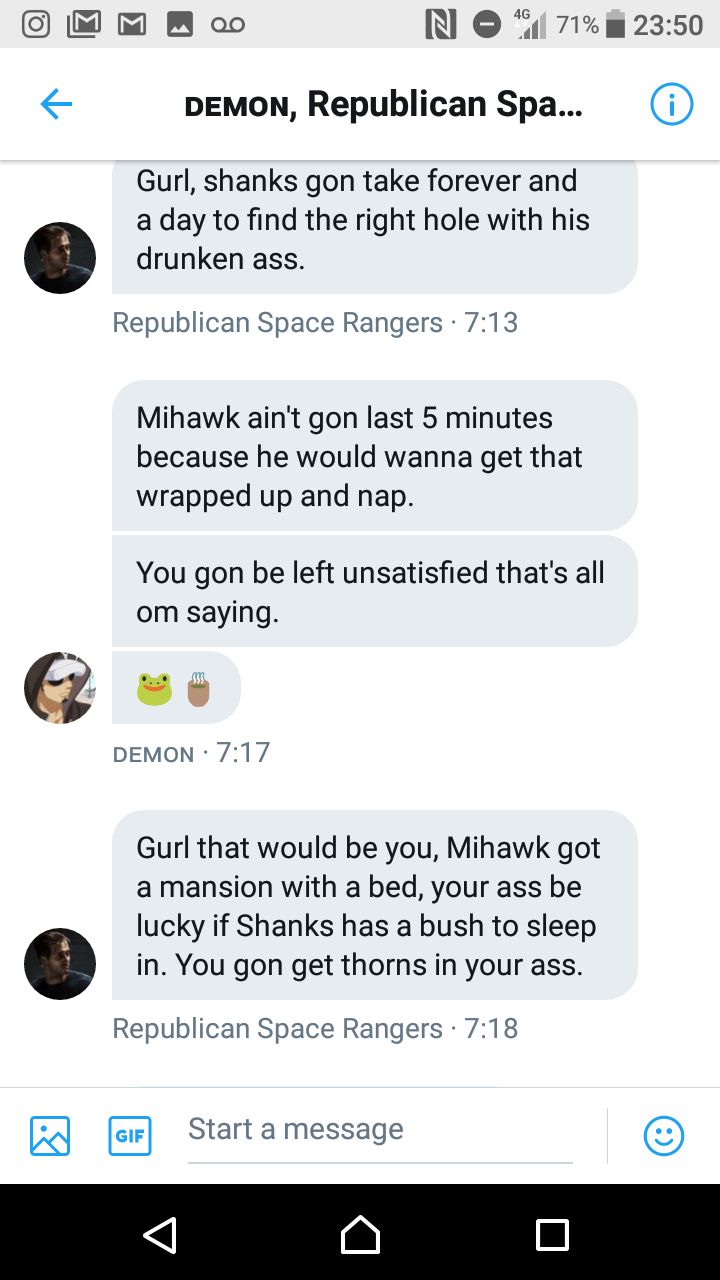Image resolution: width=720 pixels, height=1280 pixels.
Task: Open conversation info icon
Action: [x=671, y=104]
